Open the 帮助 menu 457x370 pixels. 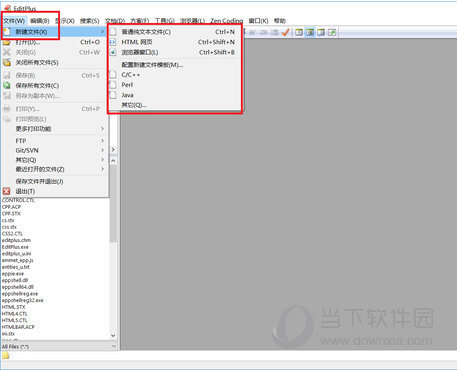(x=280, y=21)
